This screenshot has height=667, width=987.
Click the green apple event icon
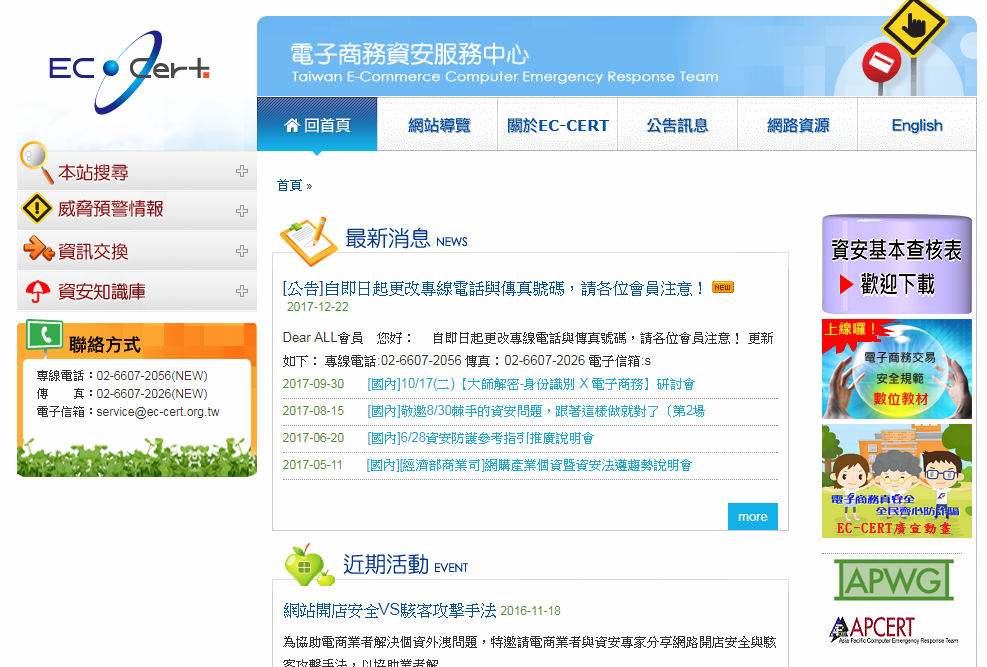click(308, 564)
